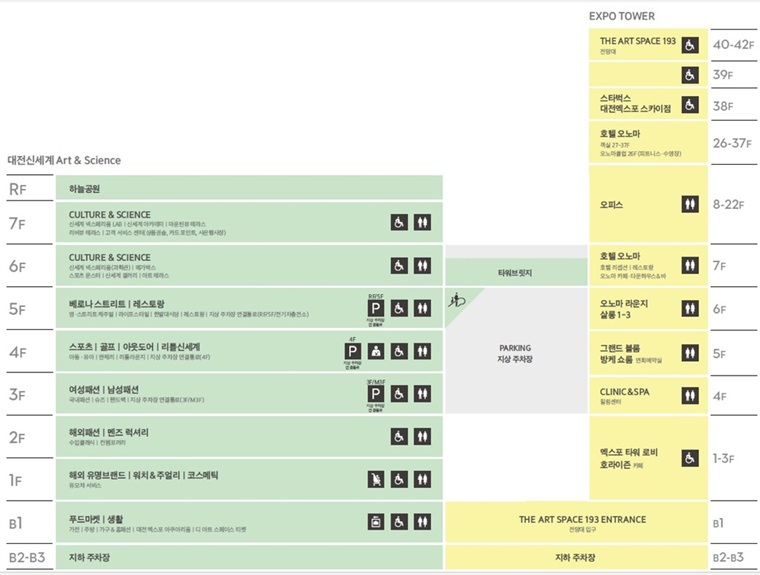Select the 8-22F floor label
This screenshot has height=575, width=760.
(x=728, y=205)
